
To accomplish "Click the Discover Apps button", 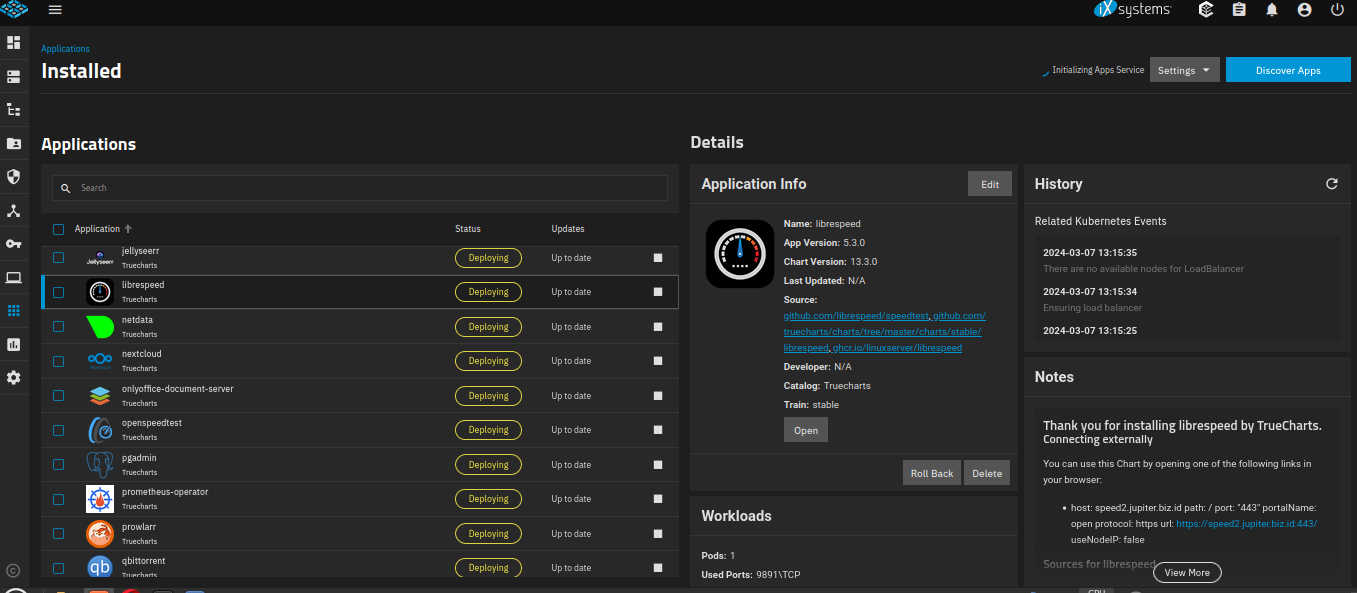I will click(x=1288, y=70).
